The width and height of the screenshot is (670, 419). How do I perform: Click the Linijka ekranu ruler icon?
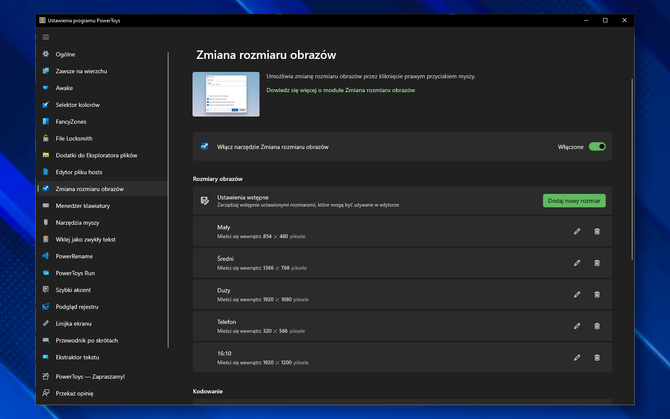[46, 323]
